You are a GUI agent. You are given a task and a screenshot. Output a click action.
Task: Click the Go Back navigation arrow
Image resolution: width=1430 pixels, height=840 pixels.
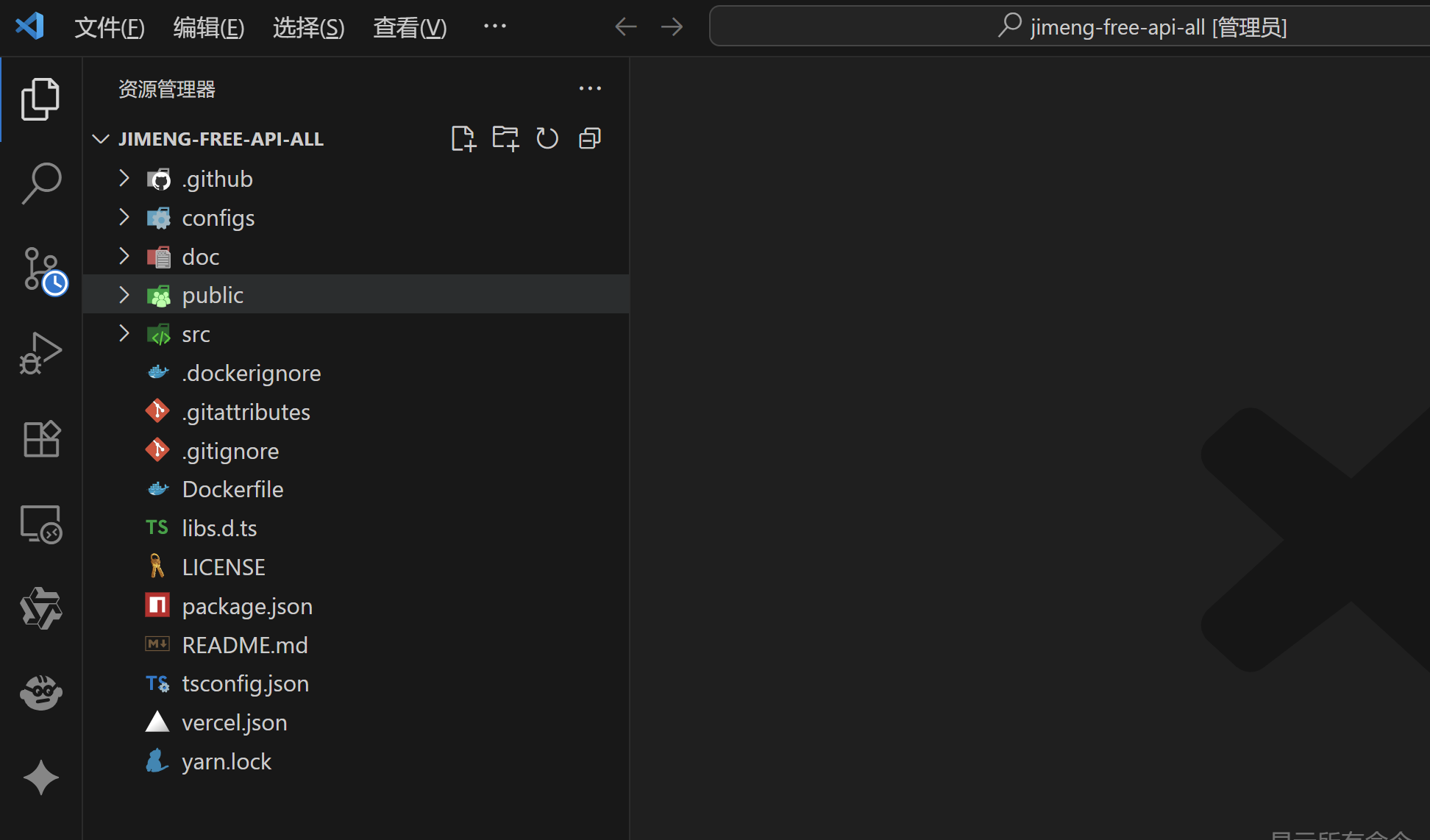tap(625, 27)
